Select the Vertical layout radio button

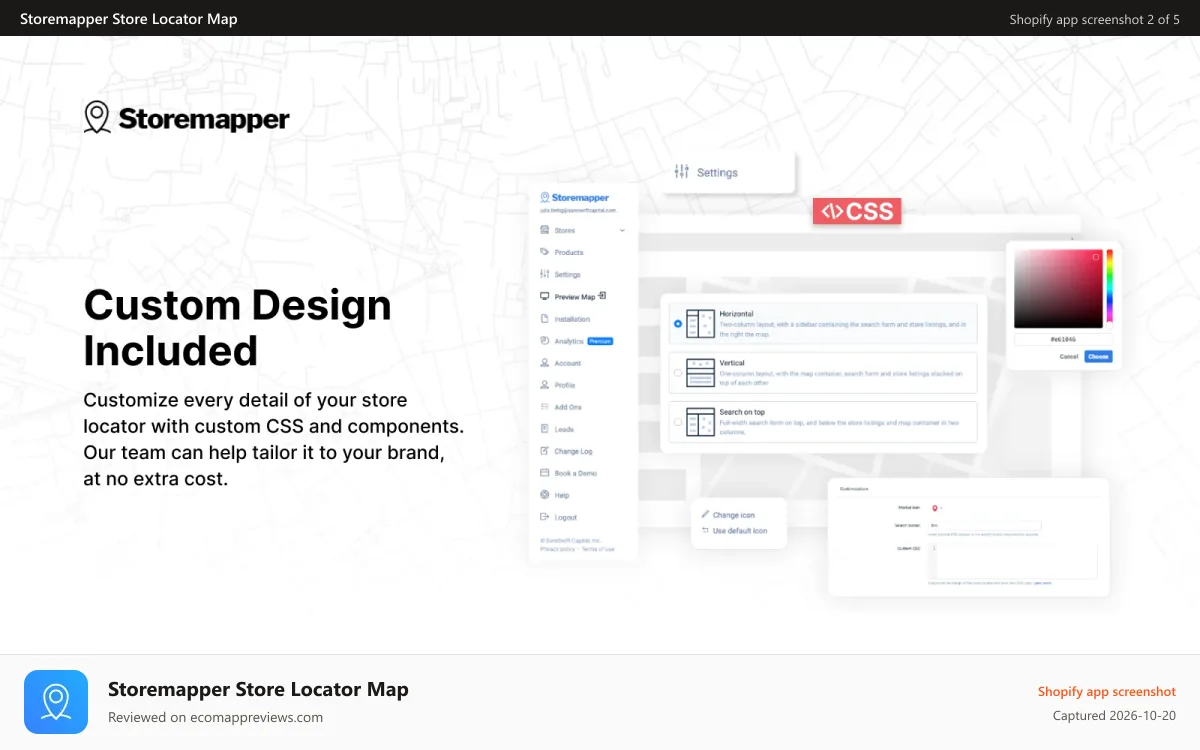tap(678, 372)
